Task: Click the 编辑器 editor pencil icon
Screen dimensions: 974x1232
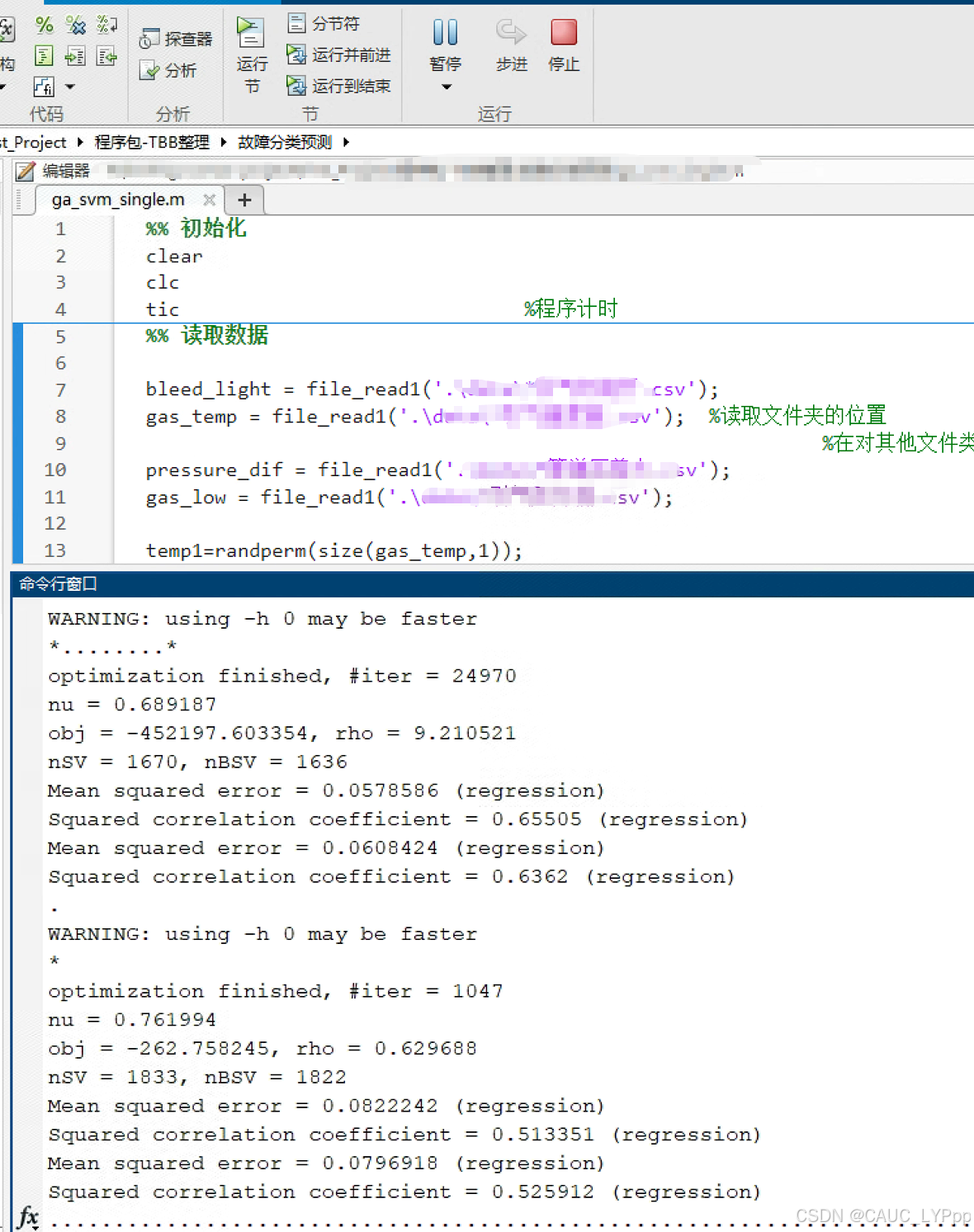Action: [26, 171]
